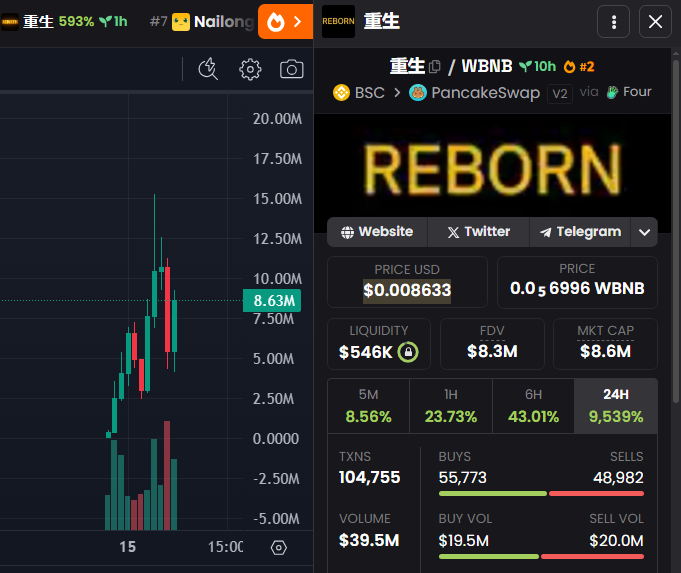Switch to the 6H timeframe tab
The width and height of the screenshot is (681, 573).
tap(533, 406)
